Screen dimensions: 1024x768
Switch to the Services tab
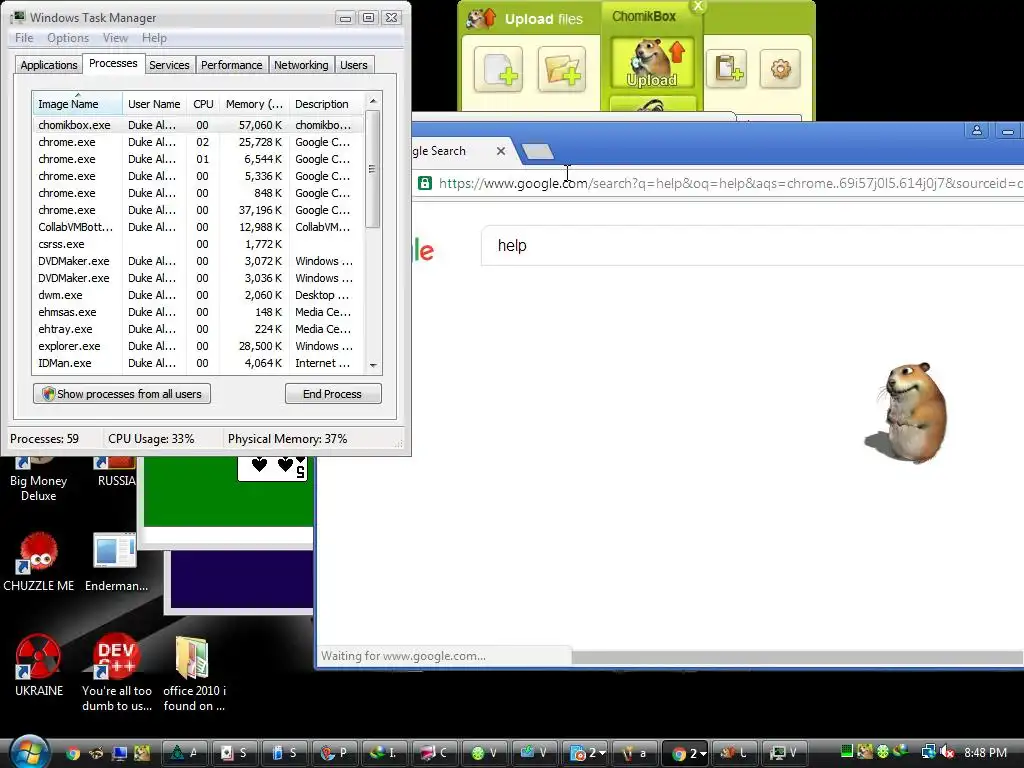[169, 65]
